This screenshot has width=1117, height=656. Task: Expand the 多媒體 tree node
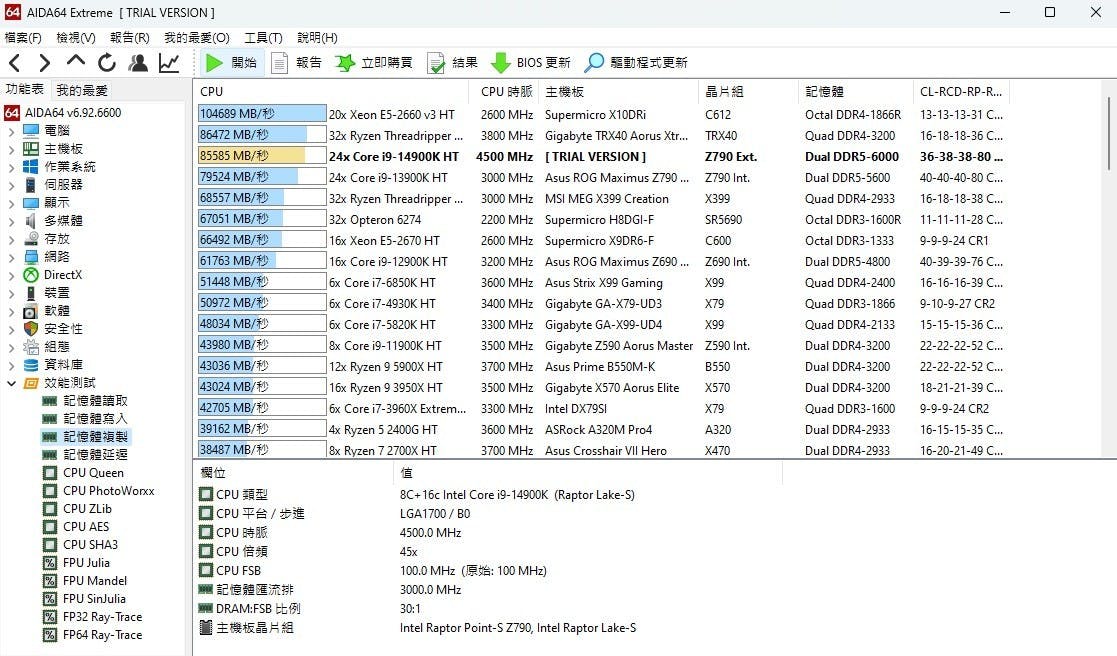click(x=11, y=221)
